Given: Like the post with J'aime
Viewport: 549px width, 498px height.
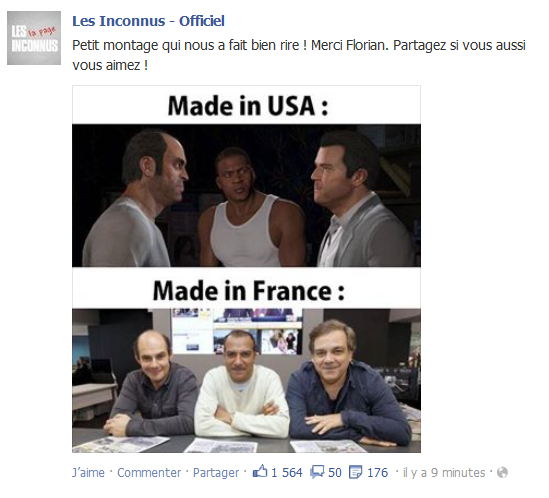Looking at the screenshot, I should [x=88, y=472].
